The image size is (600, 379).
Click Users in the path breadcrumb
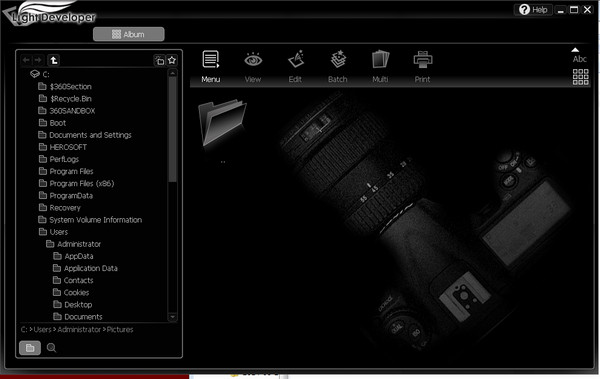coord(42,330)
